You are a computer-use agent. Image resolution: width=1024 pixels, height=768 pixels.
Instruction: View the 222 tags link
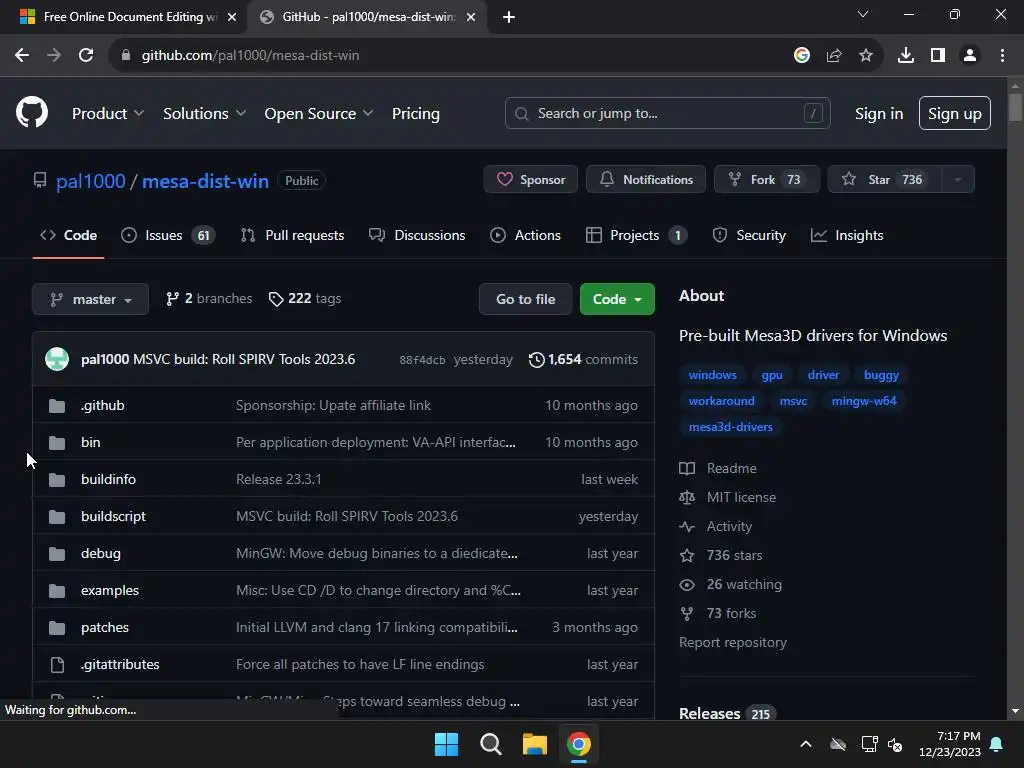pyautogui.click(x=304, y=298)
